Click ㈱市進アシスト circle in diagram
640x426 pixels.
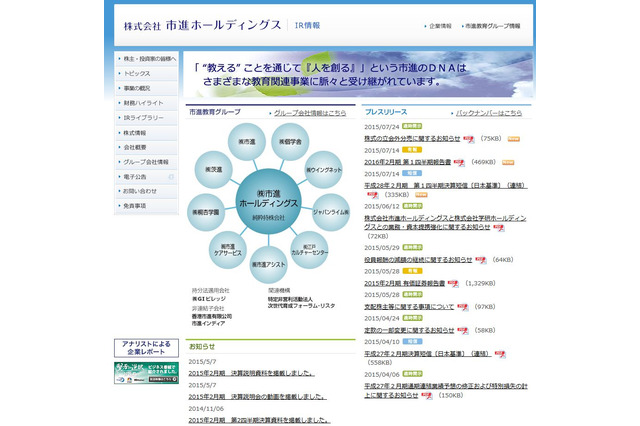click(x=268, y=264)
